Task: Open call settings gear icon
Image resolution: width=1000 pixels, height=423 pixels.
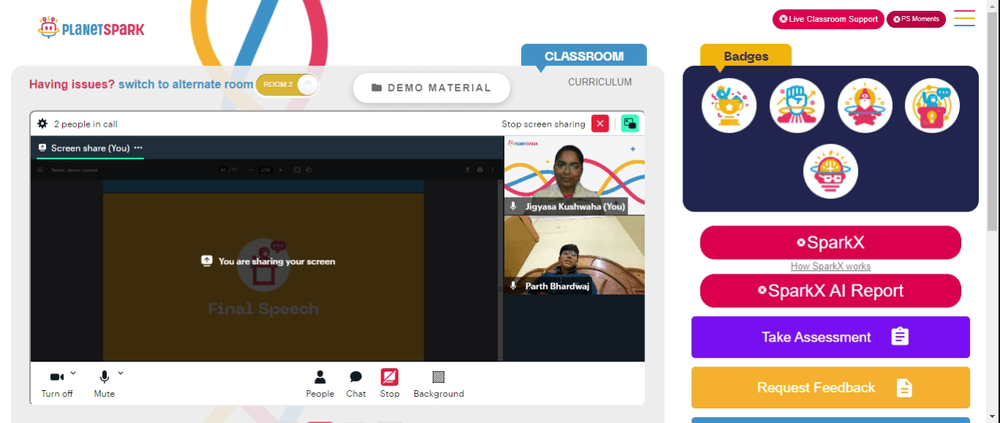Action: [43, 124]
